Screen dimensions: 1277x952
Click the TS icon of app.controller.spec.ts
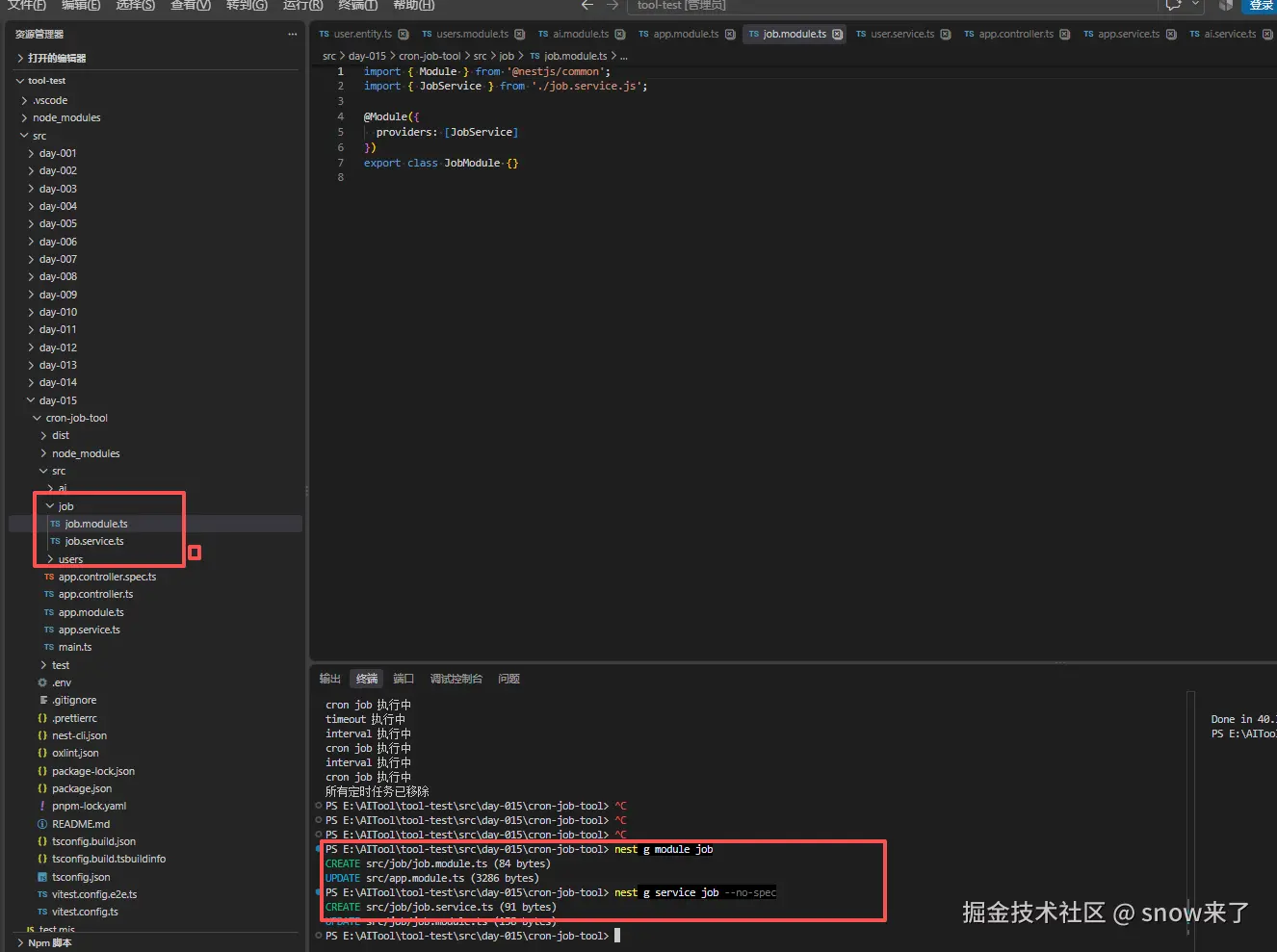point(49,578)
